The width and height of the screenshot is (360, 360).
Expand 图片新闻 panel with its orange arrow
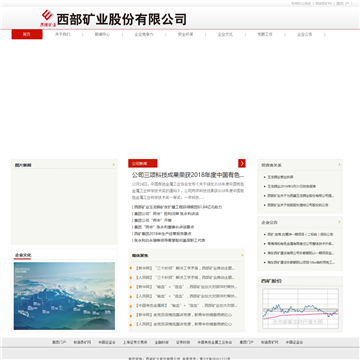click(x=114, y=165)
